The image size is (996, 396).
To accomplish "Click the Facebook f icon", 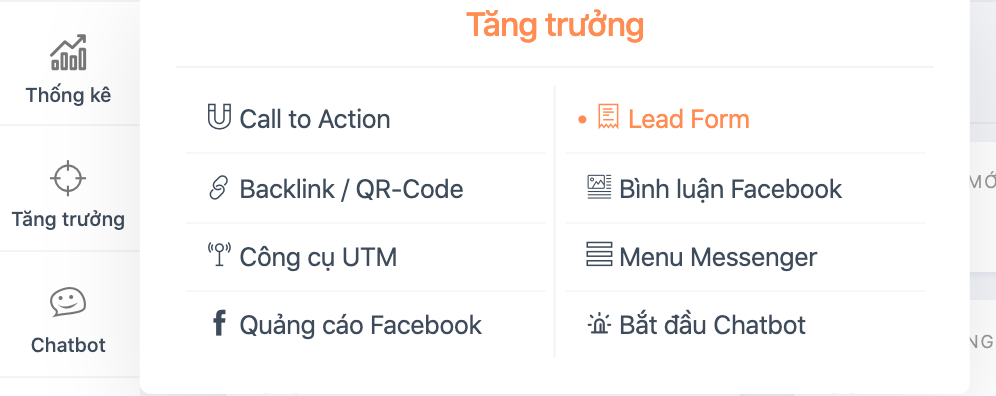I will [x=219, y=323].
